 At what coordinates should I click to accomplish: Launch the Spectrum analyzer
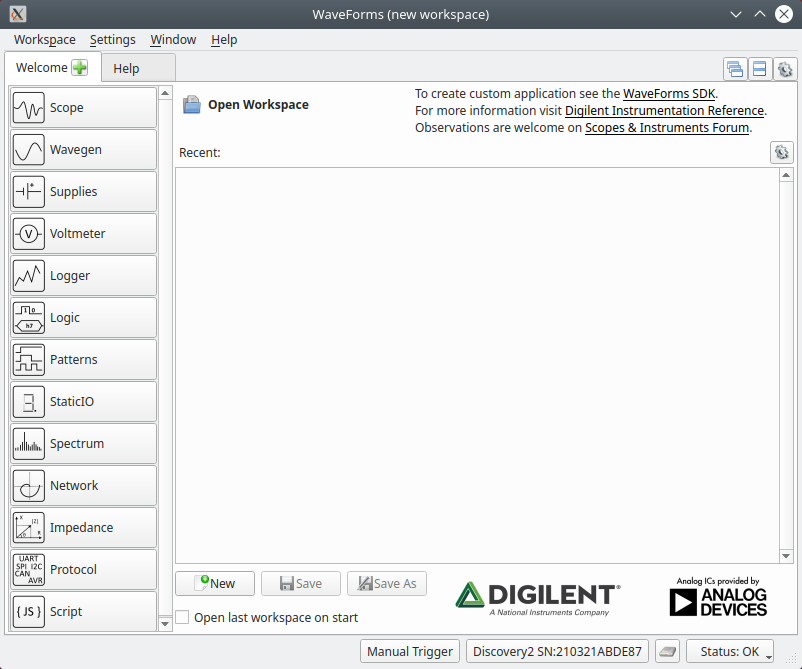coord(83,443)
